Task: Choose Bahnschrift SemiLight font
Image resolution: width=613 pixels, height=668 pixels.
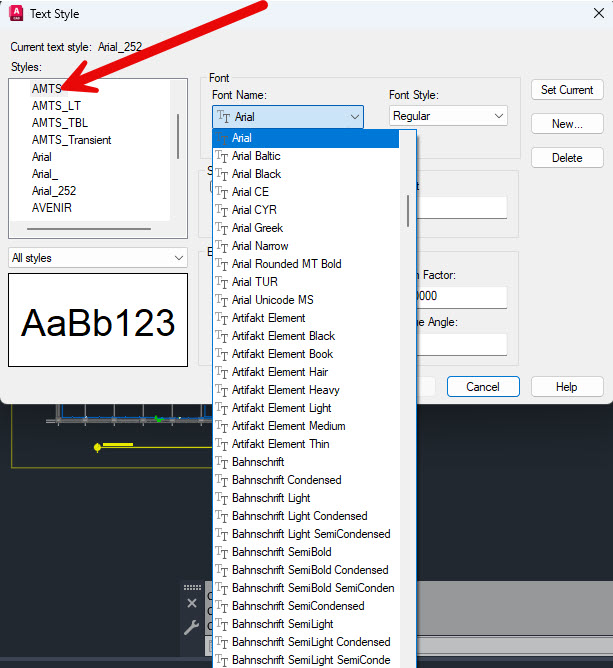Action: pos(306,624)
